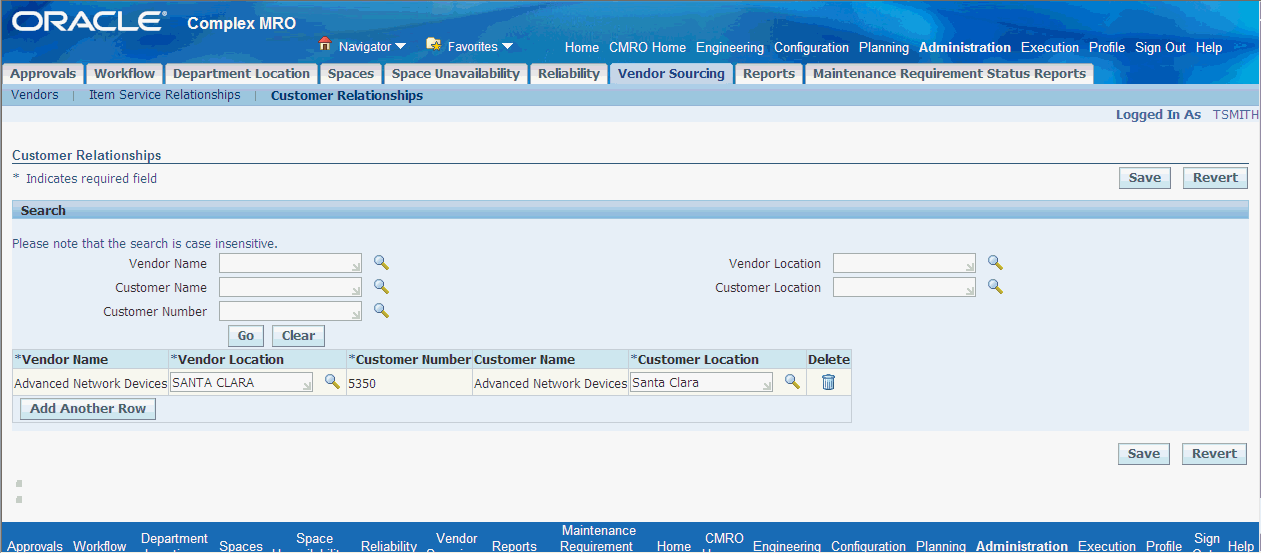Open Administration in top navigation

point(965,47)
